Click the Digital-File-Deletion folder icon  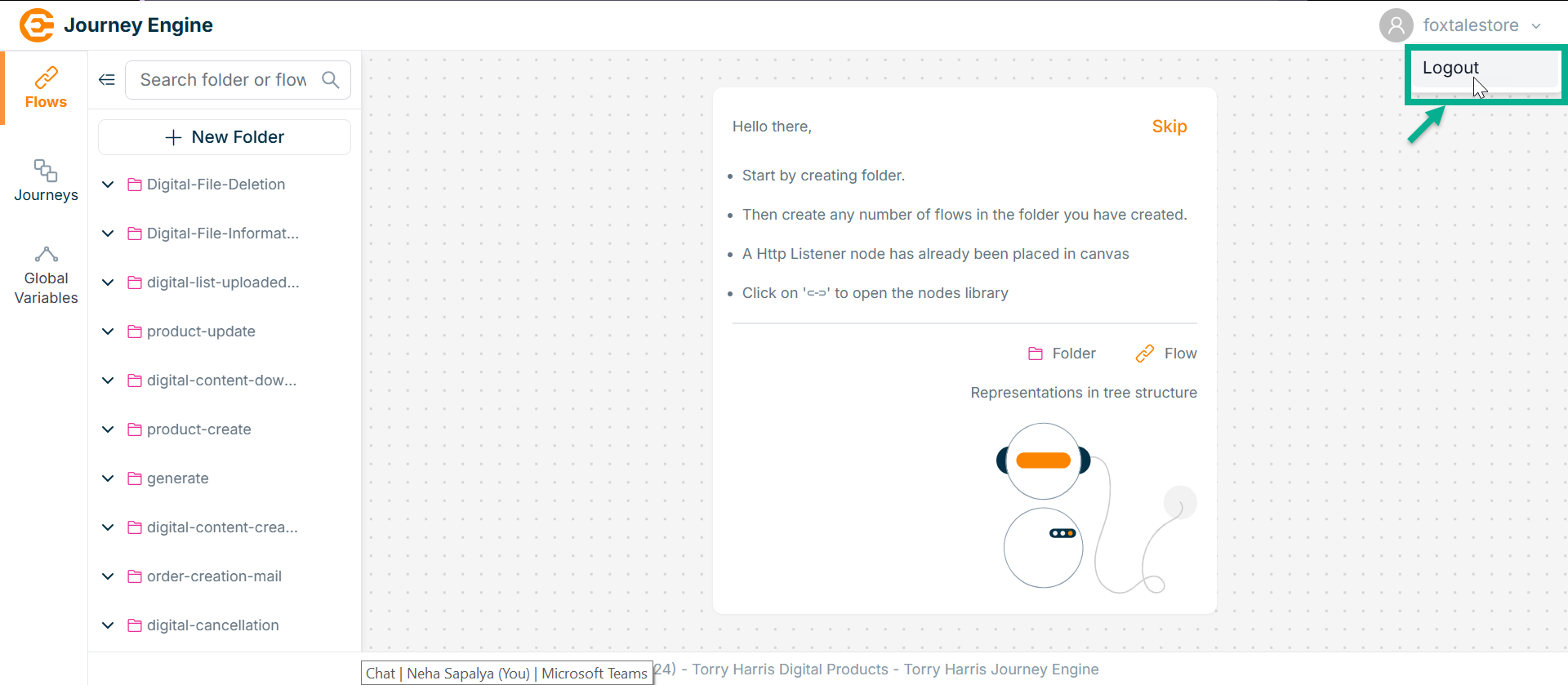coord(135,185)
